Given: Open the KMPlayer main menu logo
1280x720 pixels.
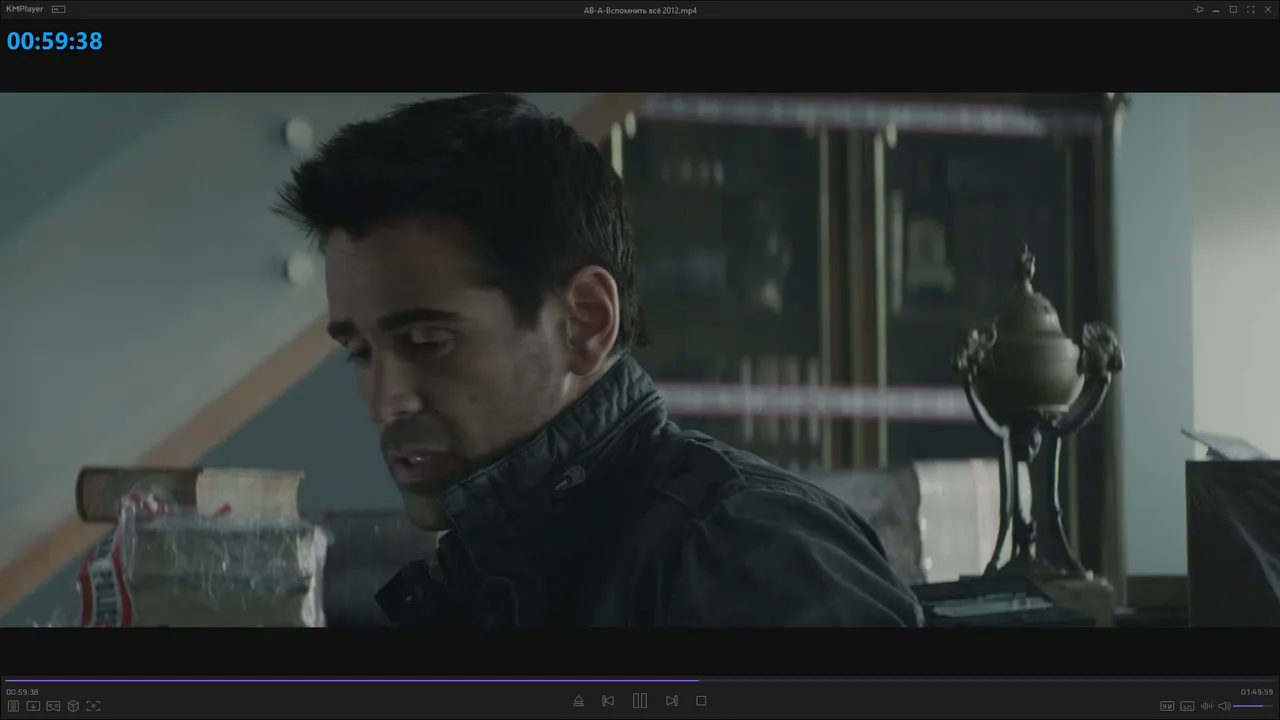Looking at the screenshot, I should point(24,9).
